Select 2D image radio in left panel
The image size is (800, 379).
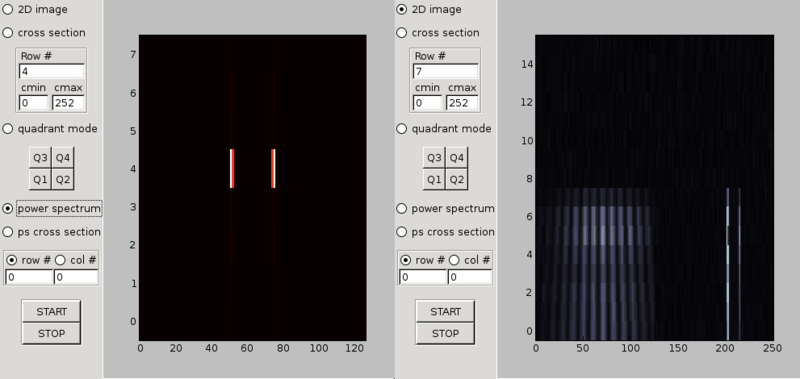[x=8, y=9]
